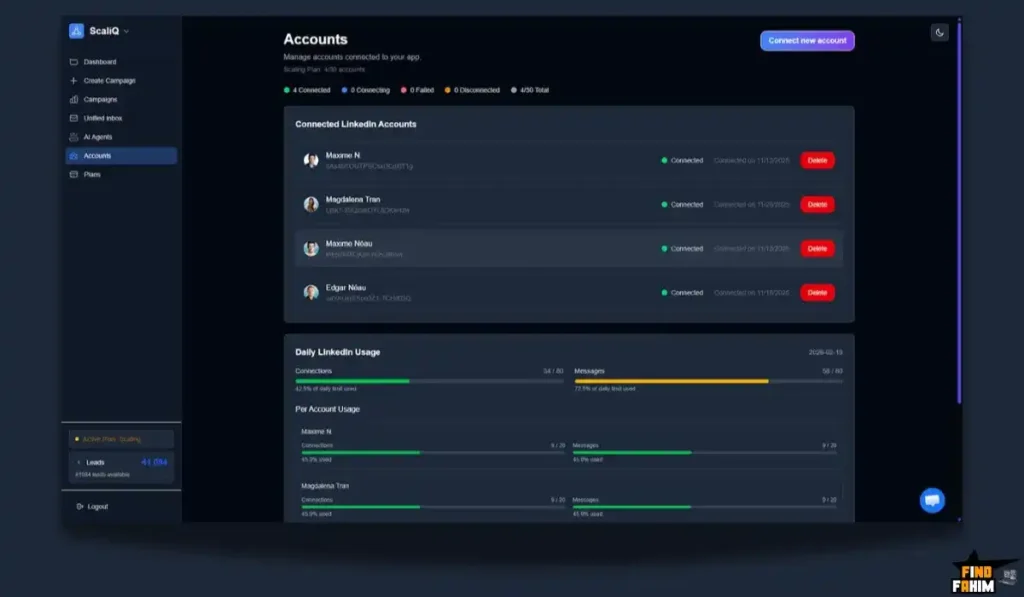The height and width of the screenshot is (597, 1024).
Task: Expand the ScaliQ workspace dropdown chevron
Action: pos(127,32)
